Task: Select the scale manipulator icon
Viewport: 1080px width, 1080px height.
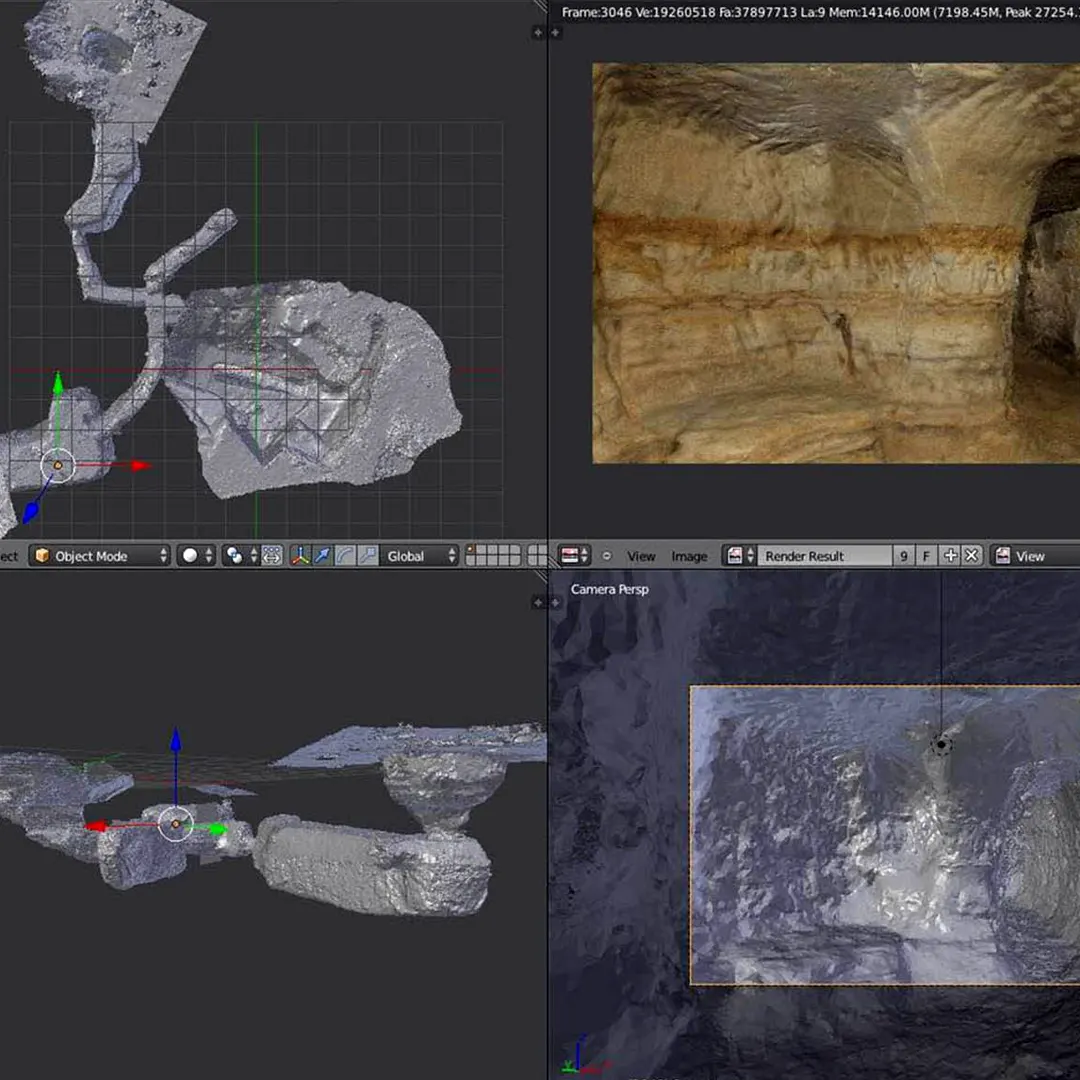Action: [x=367, y=556]
